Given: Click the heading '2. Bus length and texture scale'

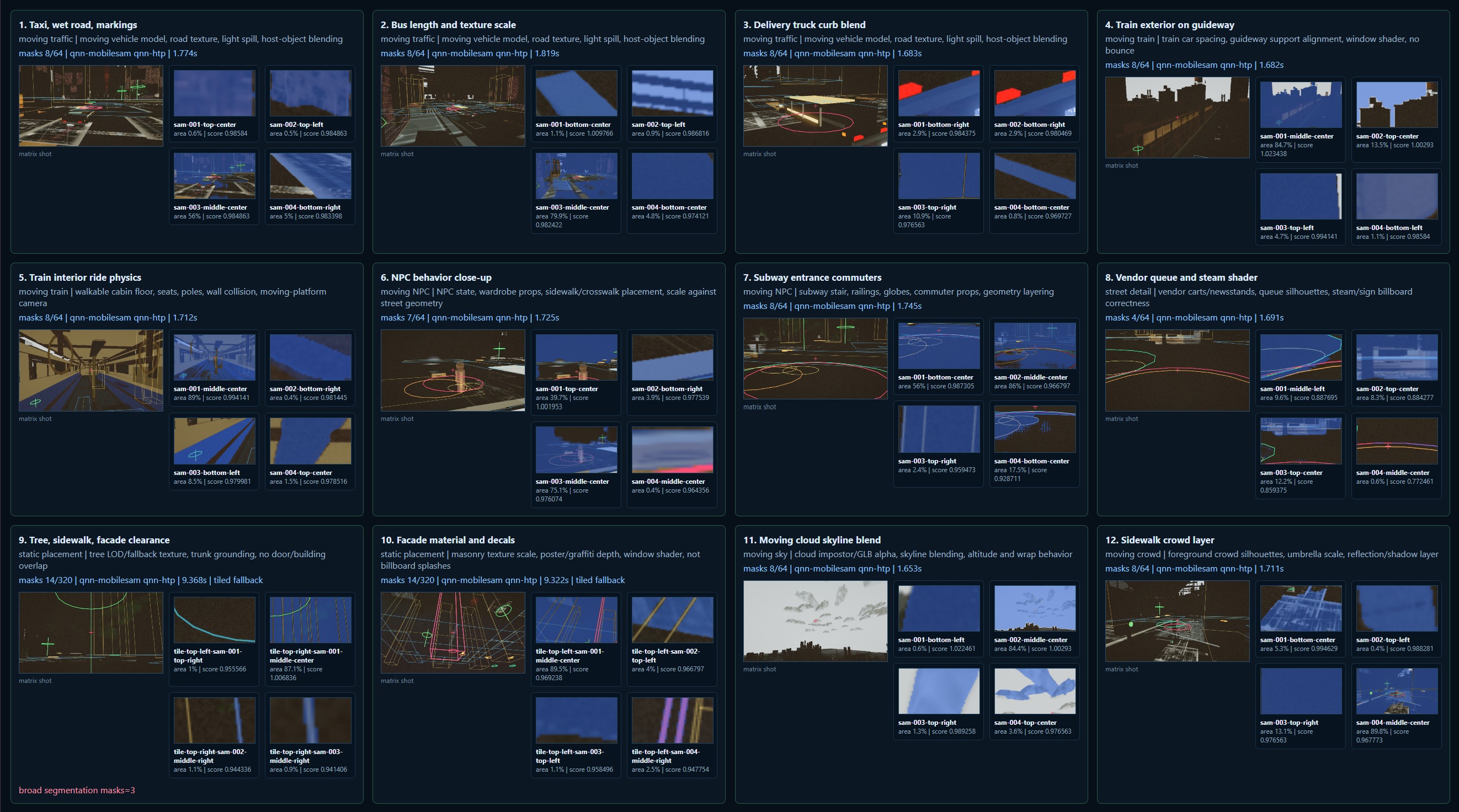Looking at the screenshot, I should [x=448, y=25].
